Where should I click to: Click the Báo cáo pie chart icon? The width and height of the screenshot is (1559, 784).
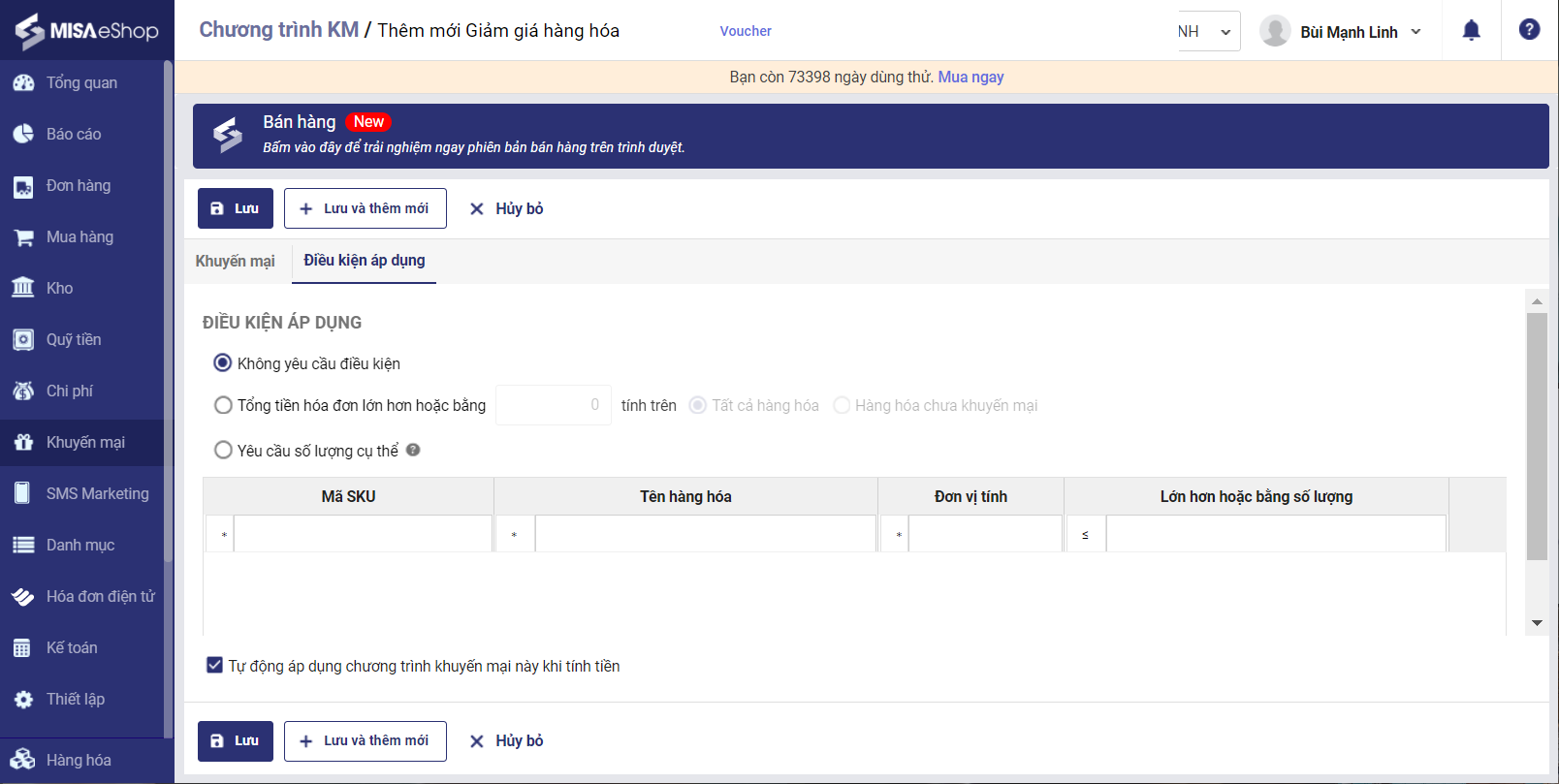click(x=23, y=135)
